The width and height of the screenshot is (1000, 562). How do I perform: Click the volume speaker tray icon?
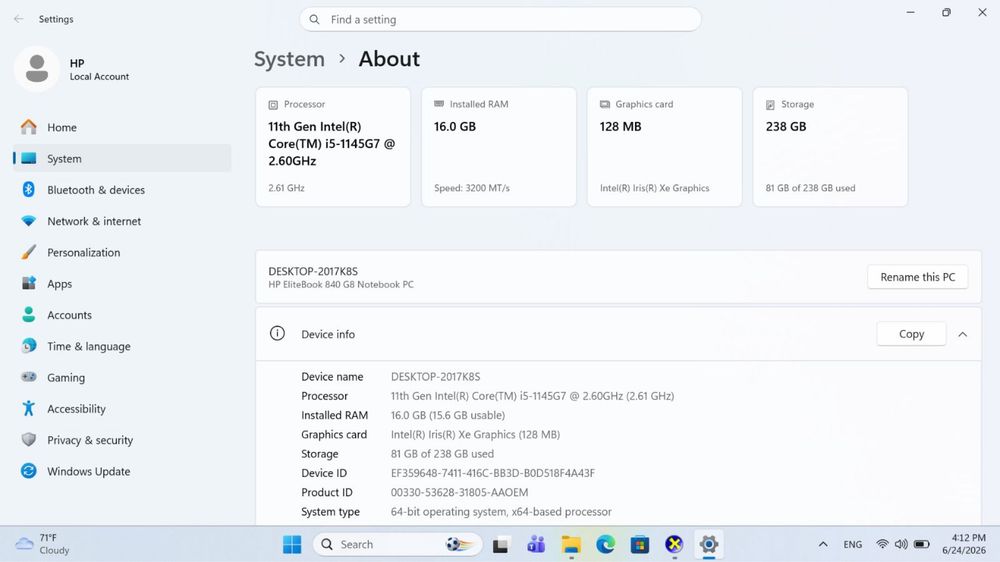[x=901, y=544]
